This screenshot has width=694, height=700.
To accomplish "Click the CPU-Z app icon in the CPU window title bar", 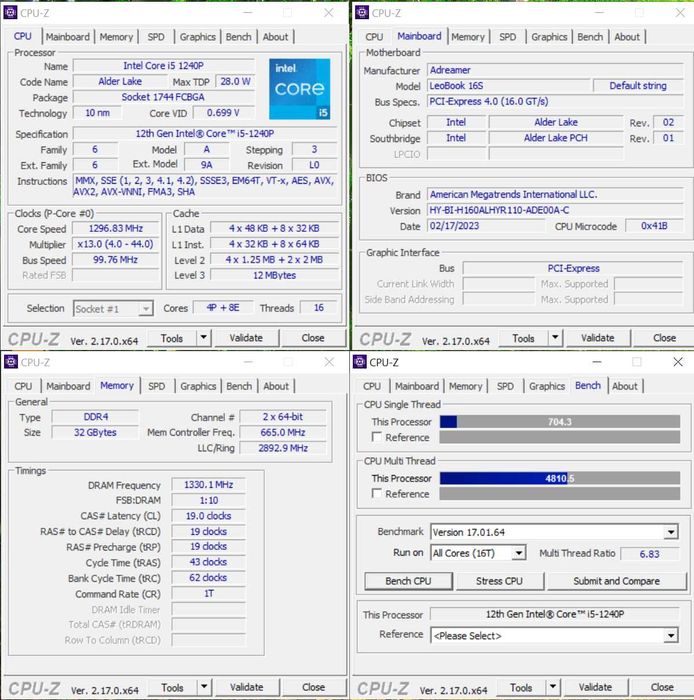I will coord(10,12).
